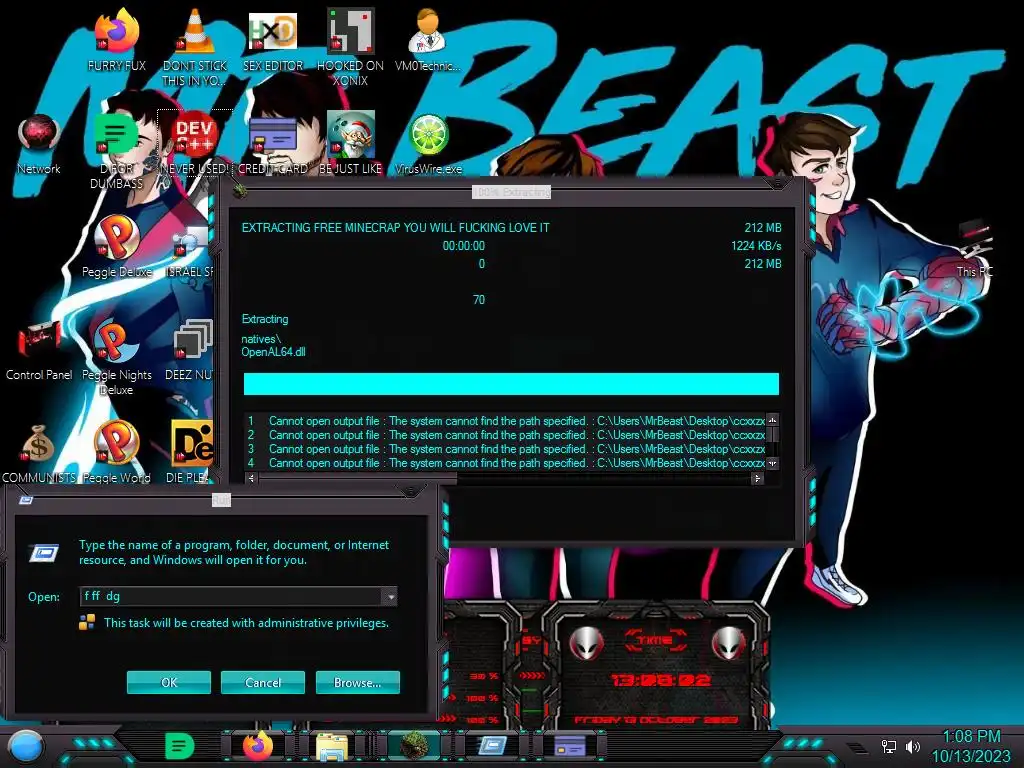The width and height of the screenshot is (1024, 768).
Task: Launch the HxD SEX EDITOR shortcut
Action: tap(272, 40)
